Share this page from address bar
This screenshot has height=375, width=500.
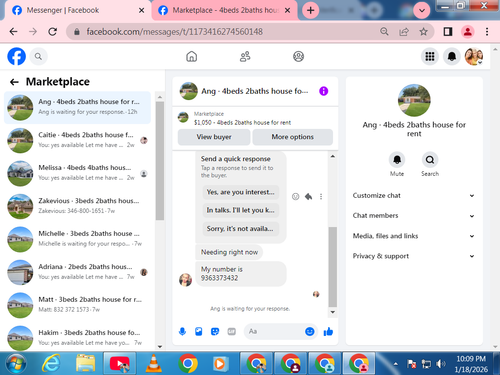coord(404,32)
